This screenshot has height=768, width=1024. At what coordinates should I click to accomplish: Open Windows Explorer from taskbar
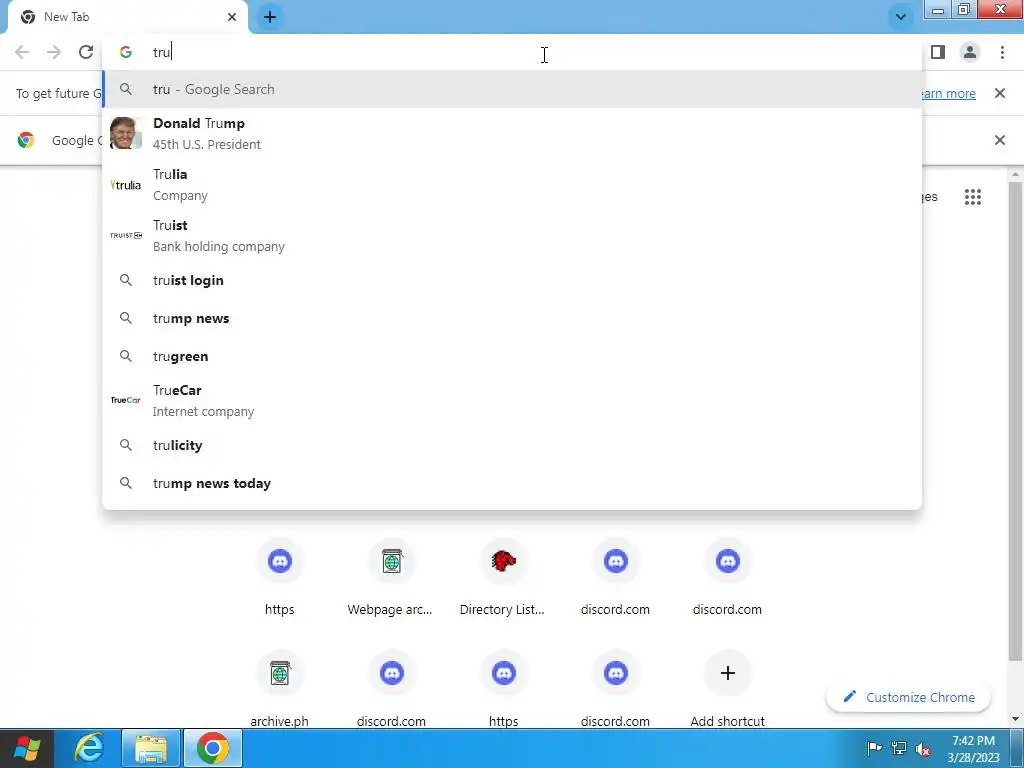click(150, 749)
